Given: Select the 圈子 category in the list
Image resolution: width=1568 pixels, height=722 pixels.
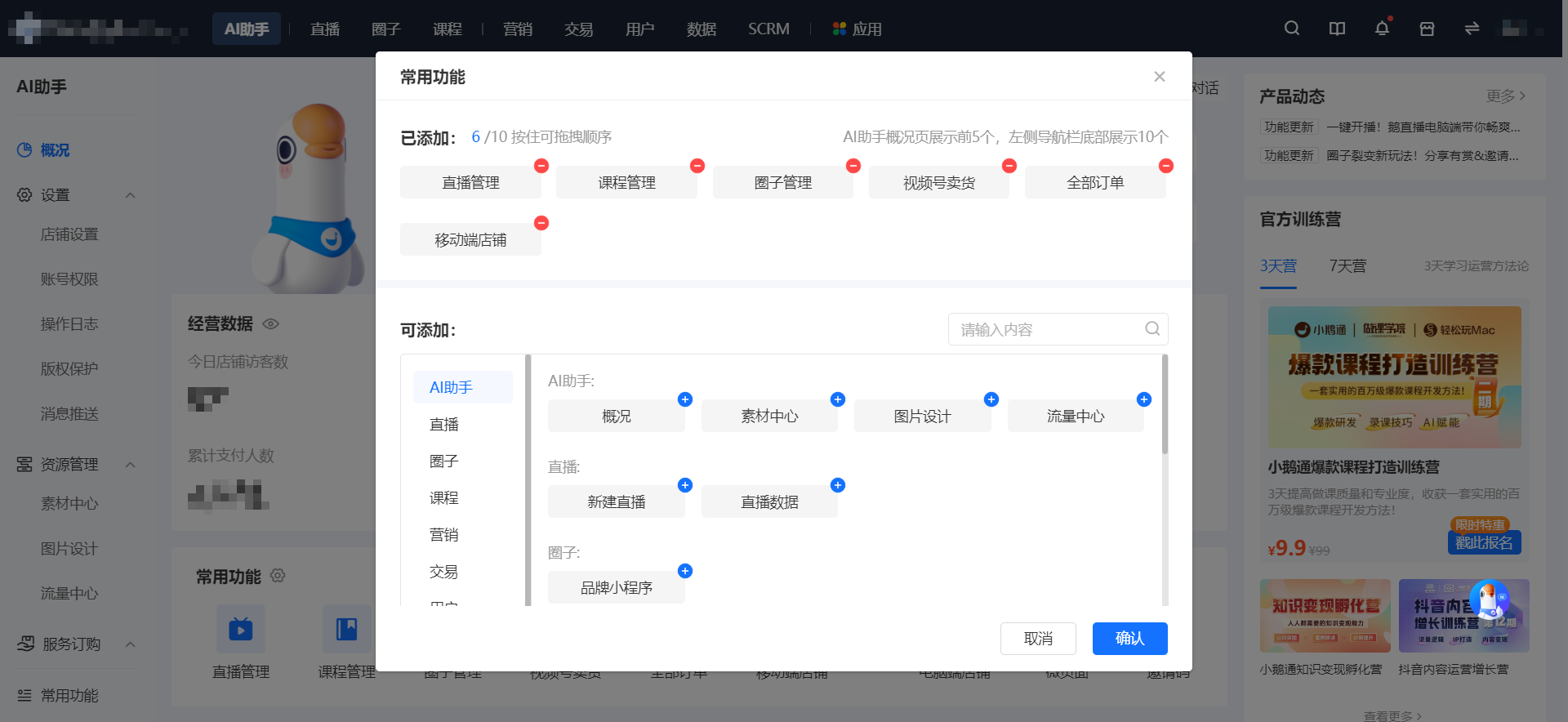Looking at the screenshot, I should 444,461.
